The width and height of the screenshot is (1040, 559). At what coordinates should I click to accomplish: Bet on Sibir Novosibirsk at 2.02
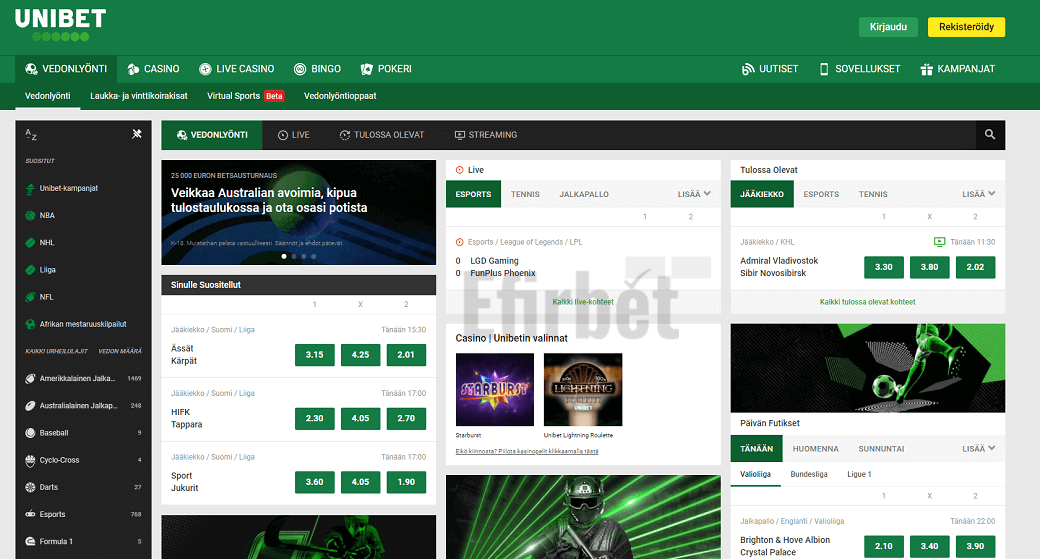coord(975,267)
